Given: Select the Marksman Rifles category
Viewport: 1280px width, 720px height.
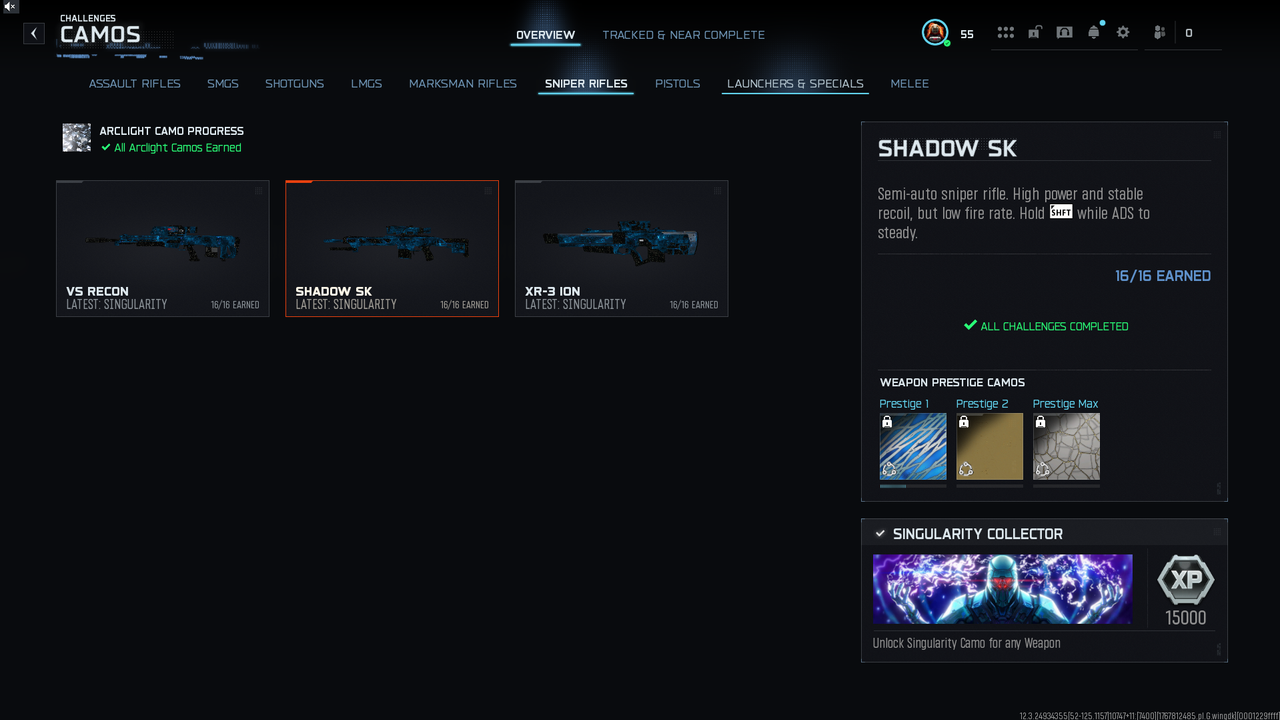Looking at the screenshot, I should pos(463,84).
